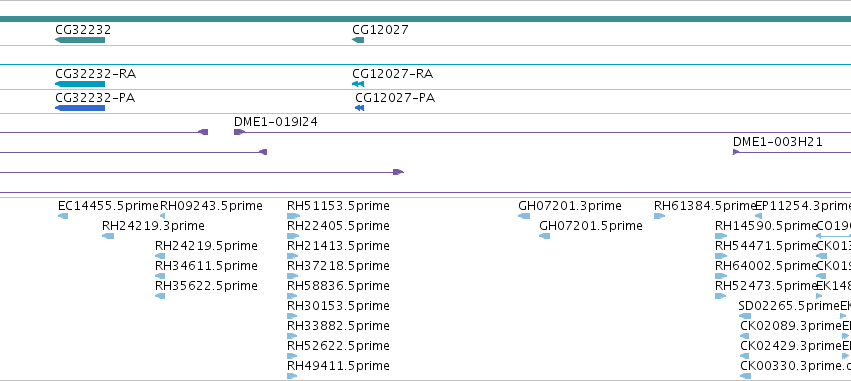Viewport: 851px width, 381px height.
Task: Select the CG32232-PA protein bar
Action: (x=80, y=108)
